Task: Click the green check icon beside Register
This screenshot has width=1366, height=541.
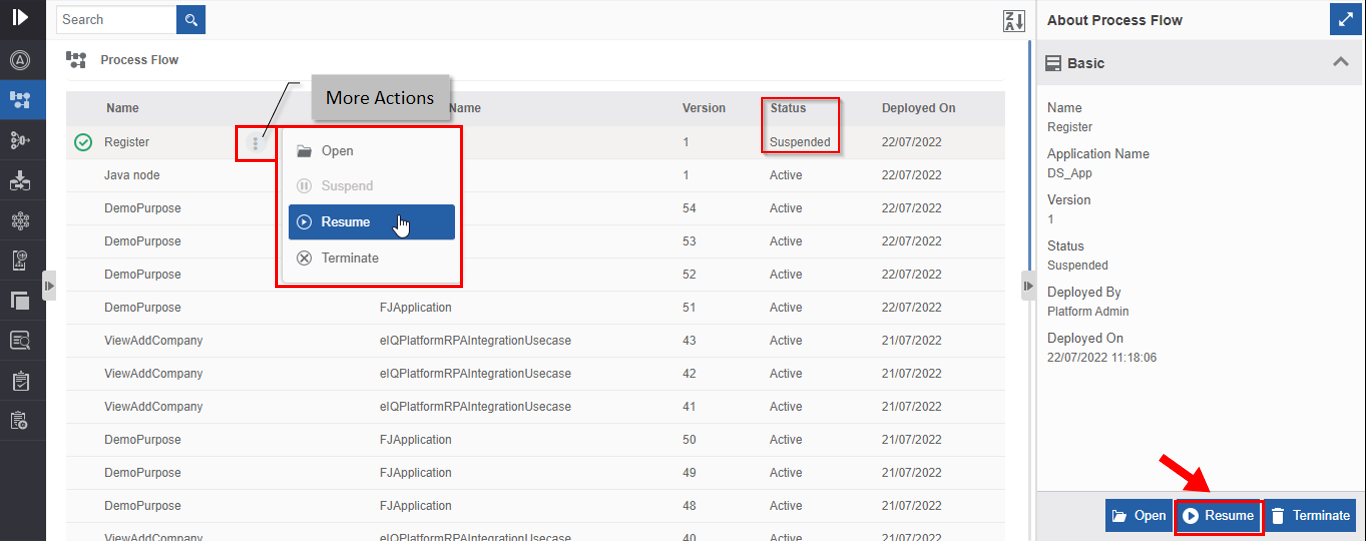Action: (x=84, y=143)
